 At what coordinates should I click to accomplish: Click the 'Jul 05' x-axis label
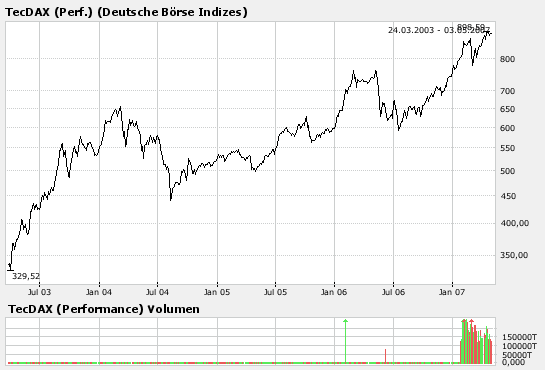275,292
